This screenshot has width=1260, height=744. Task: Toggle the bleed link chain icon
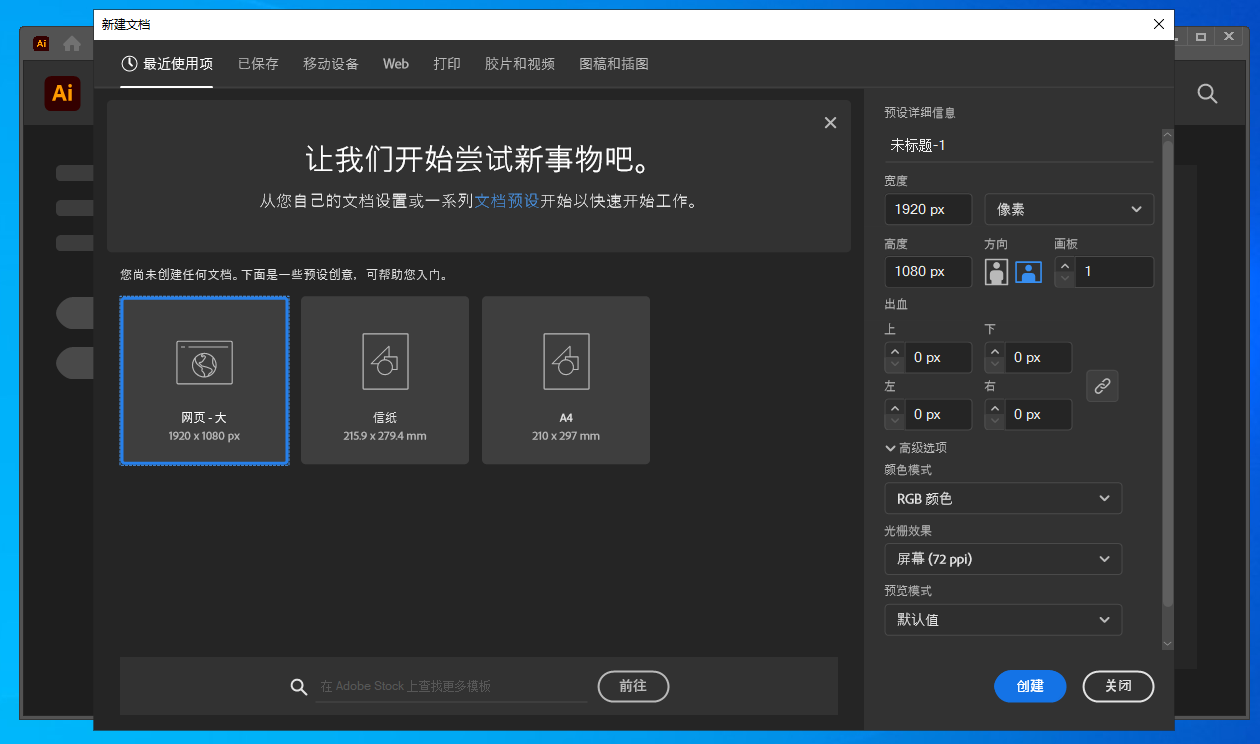[1102, 386]
